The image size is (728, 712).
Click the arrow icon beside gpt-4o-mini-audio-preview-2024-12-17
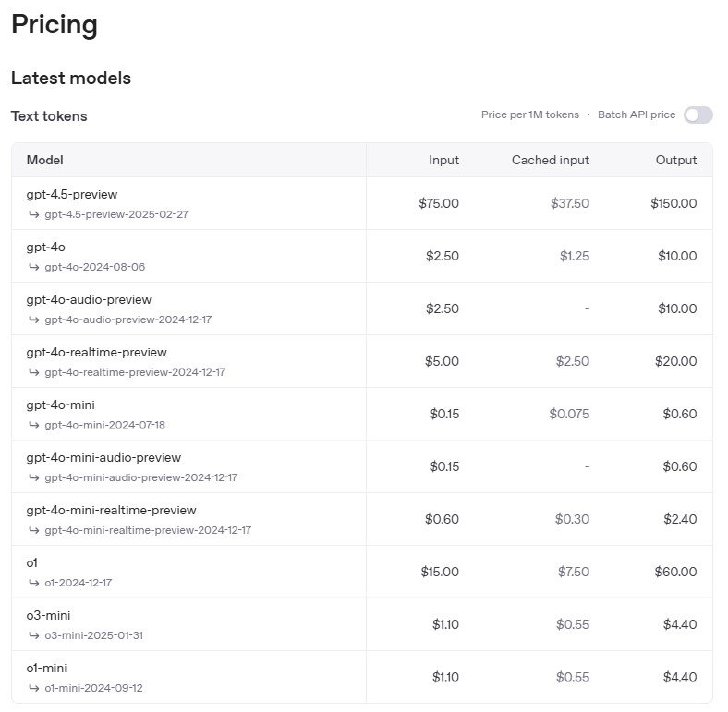[x=34, y=477]
